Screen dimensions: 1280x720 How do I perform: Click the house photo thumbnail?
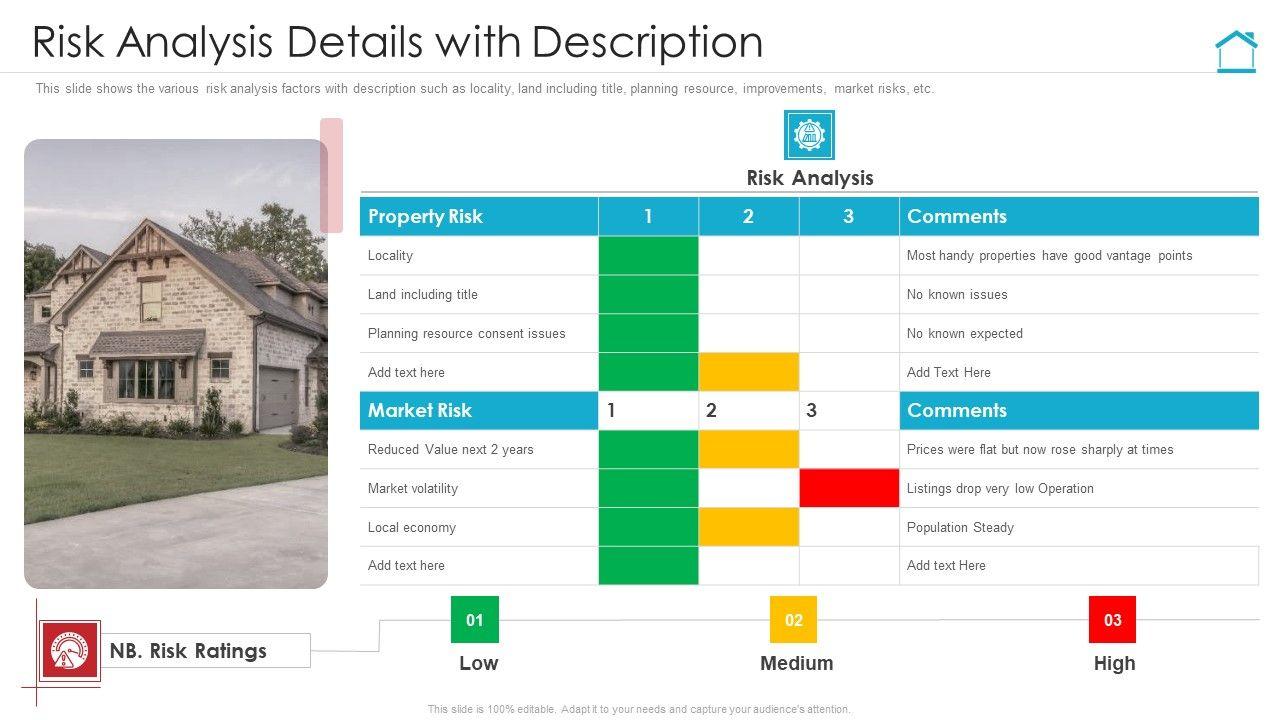175,363
